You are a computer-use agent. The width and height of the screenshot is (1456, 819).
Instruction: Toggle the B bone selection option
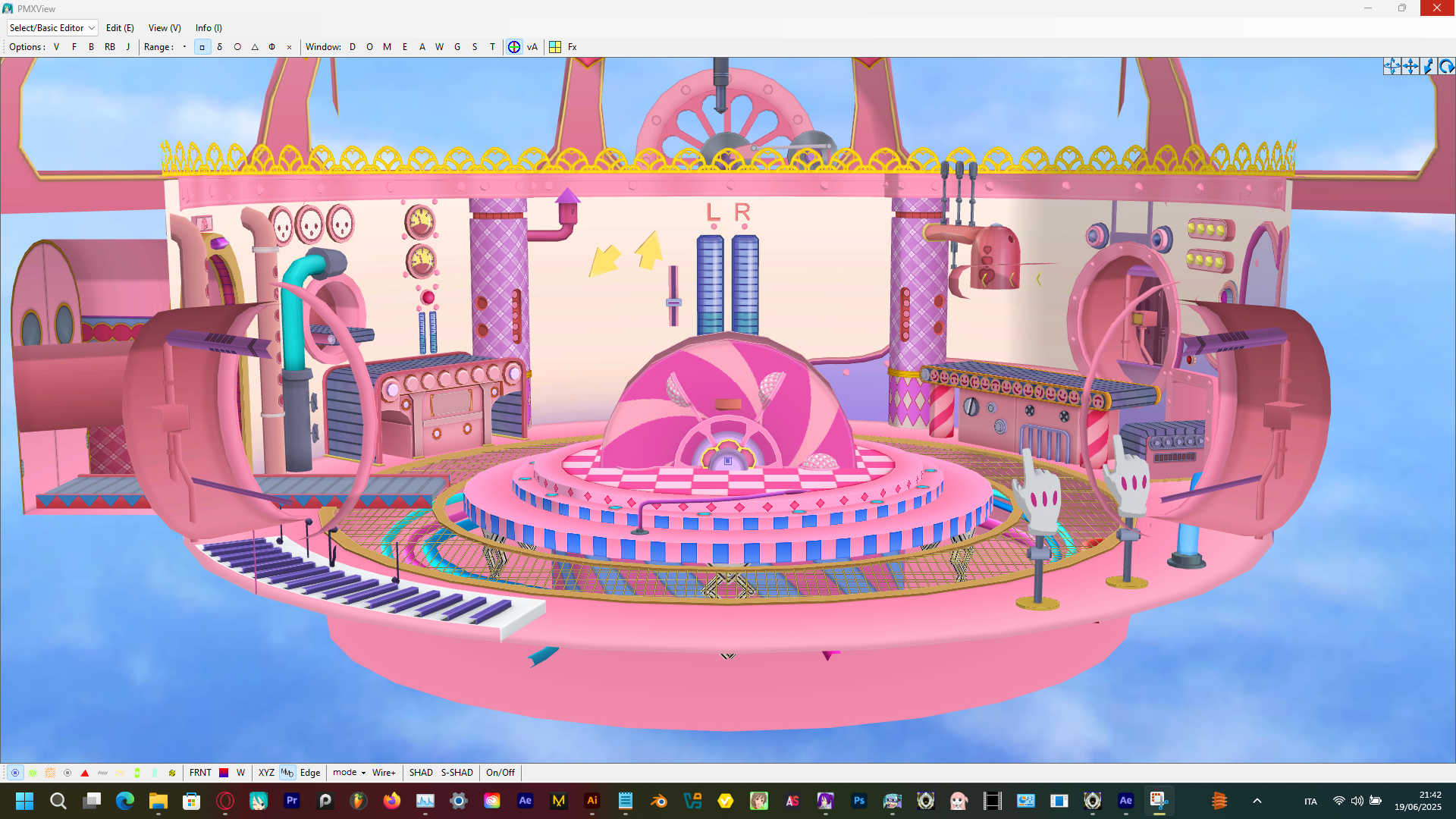tap(92, 47)
